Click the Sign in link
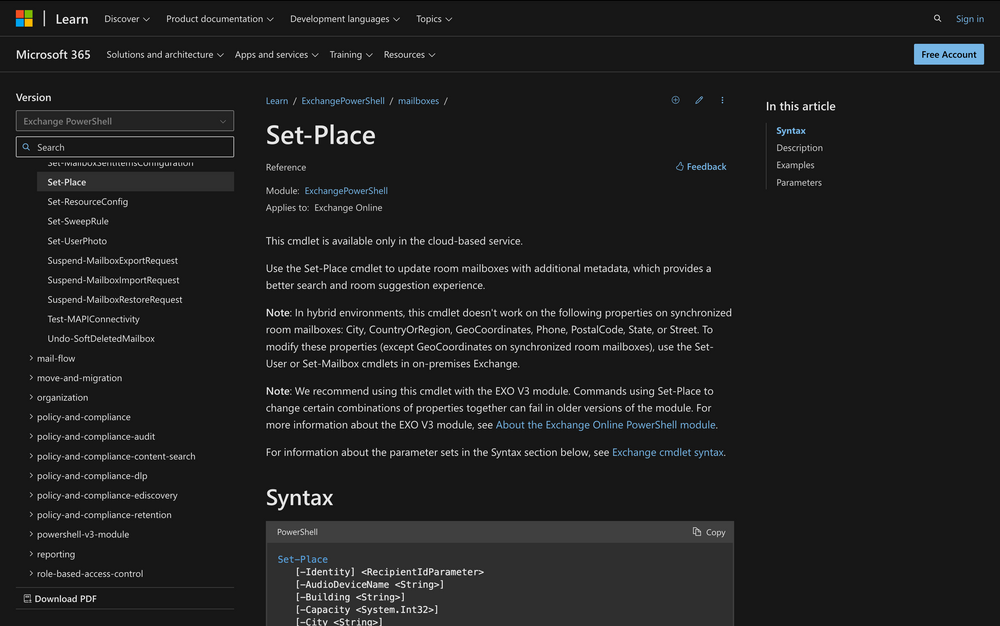 (969, 19)
